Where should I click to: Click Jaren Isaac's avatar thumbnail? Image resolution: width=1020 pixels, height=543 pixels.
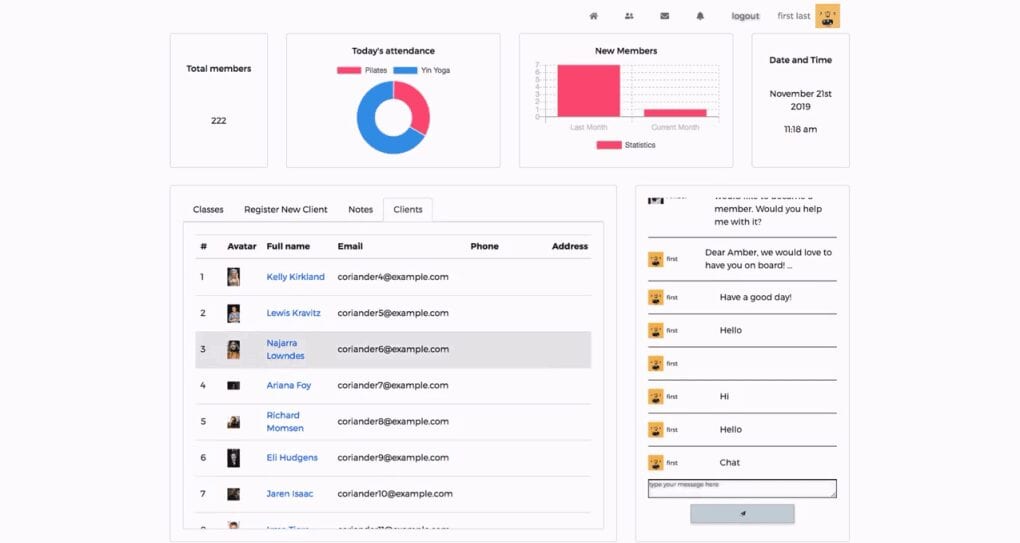point(234,494)
